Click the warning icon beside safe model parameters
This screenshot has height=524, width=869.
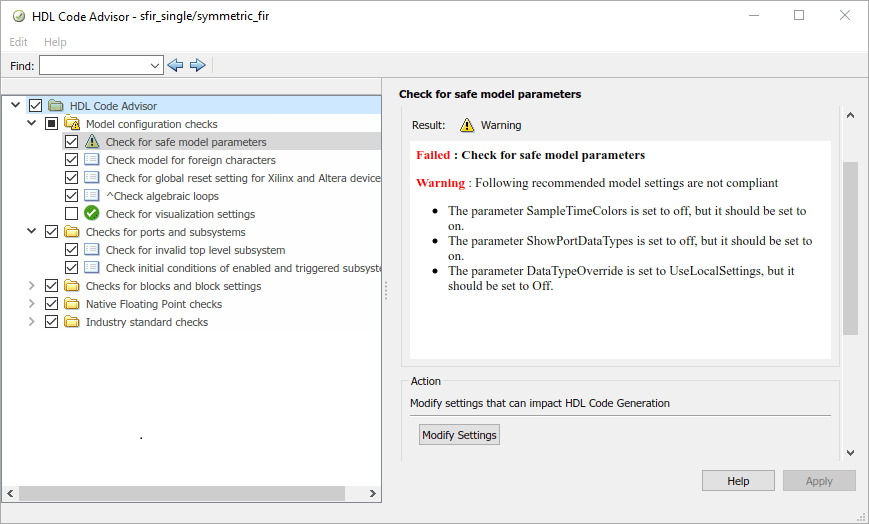pos(92,142)
